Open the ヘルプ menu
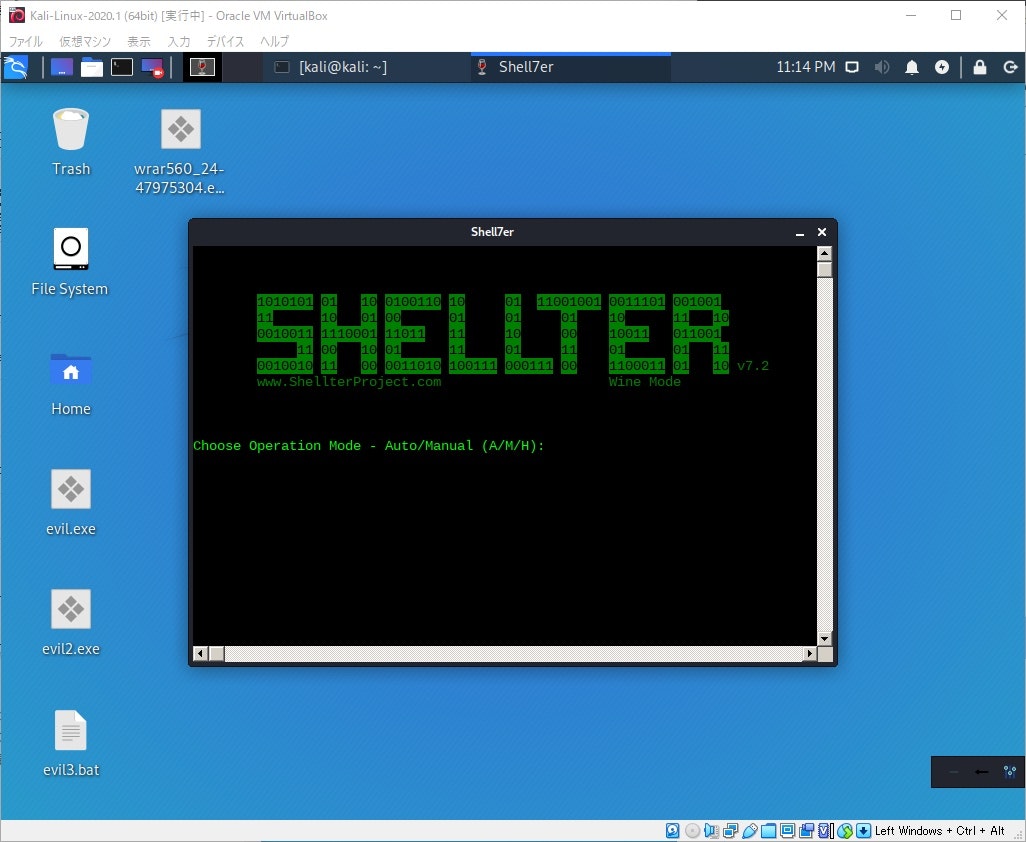1026x842 pixels. tap(274, 41)
